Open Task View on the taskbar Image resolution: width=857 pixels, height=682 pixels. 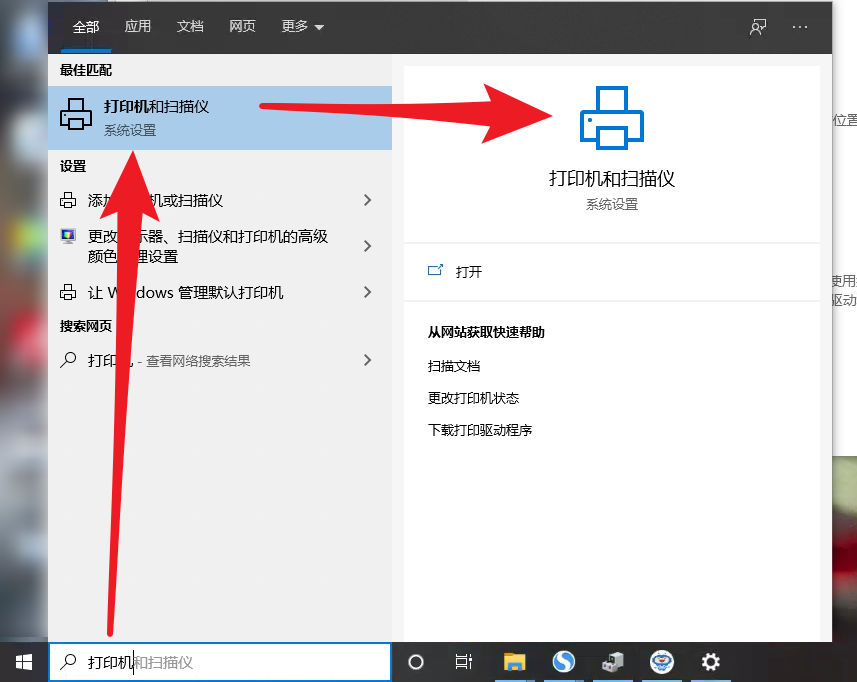pyautogui.click(x=463, y=662)
